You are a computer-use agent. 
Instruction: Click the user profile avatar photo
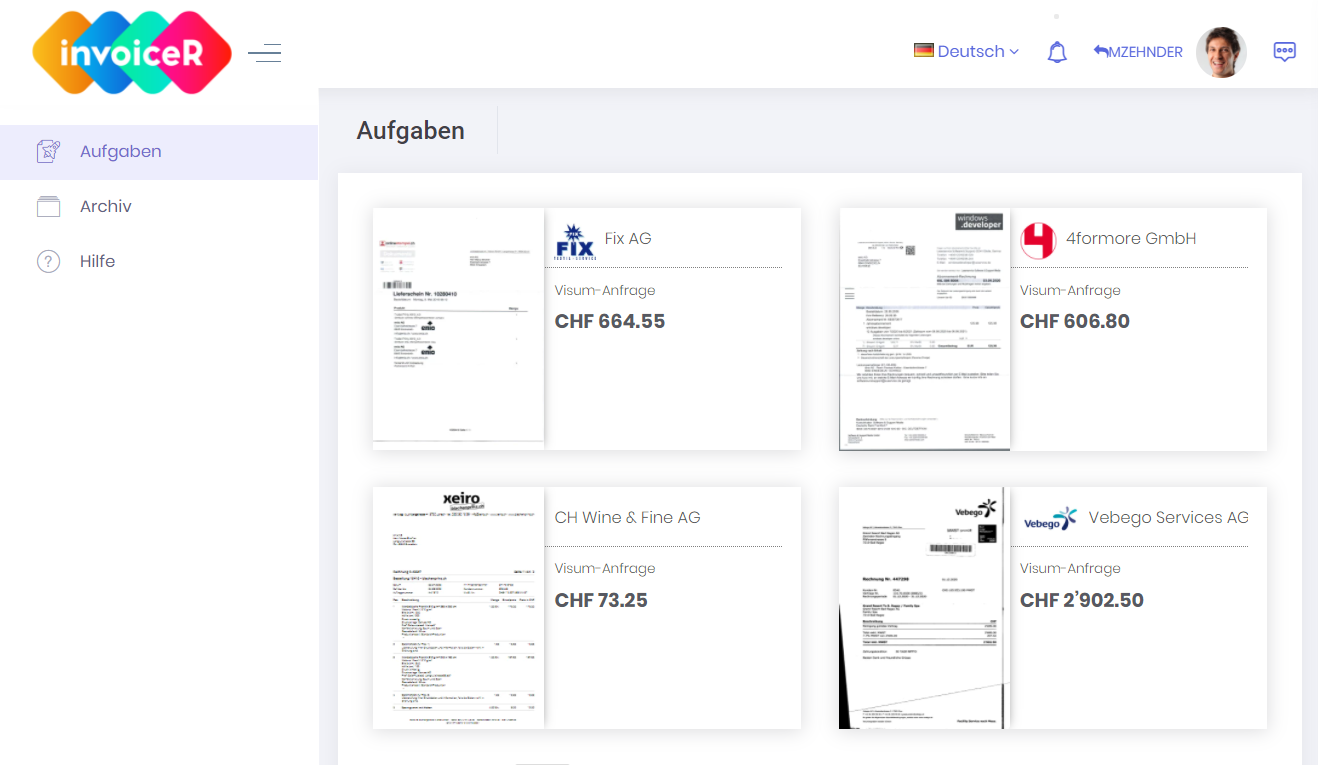click(x=1221, y=51)
